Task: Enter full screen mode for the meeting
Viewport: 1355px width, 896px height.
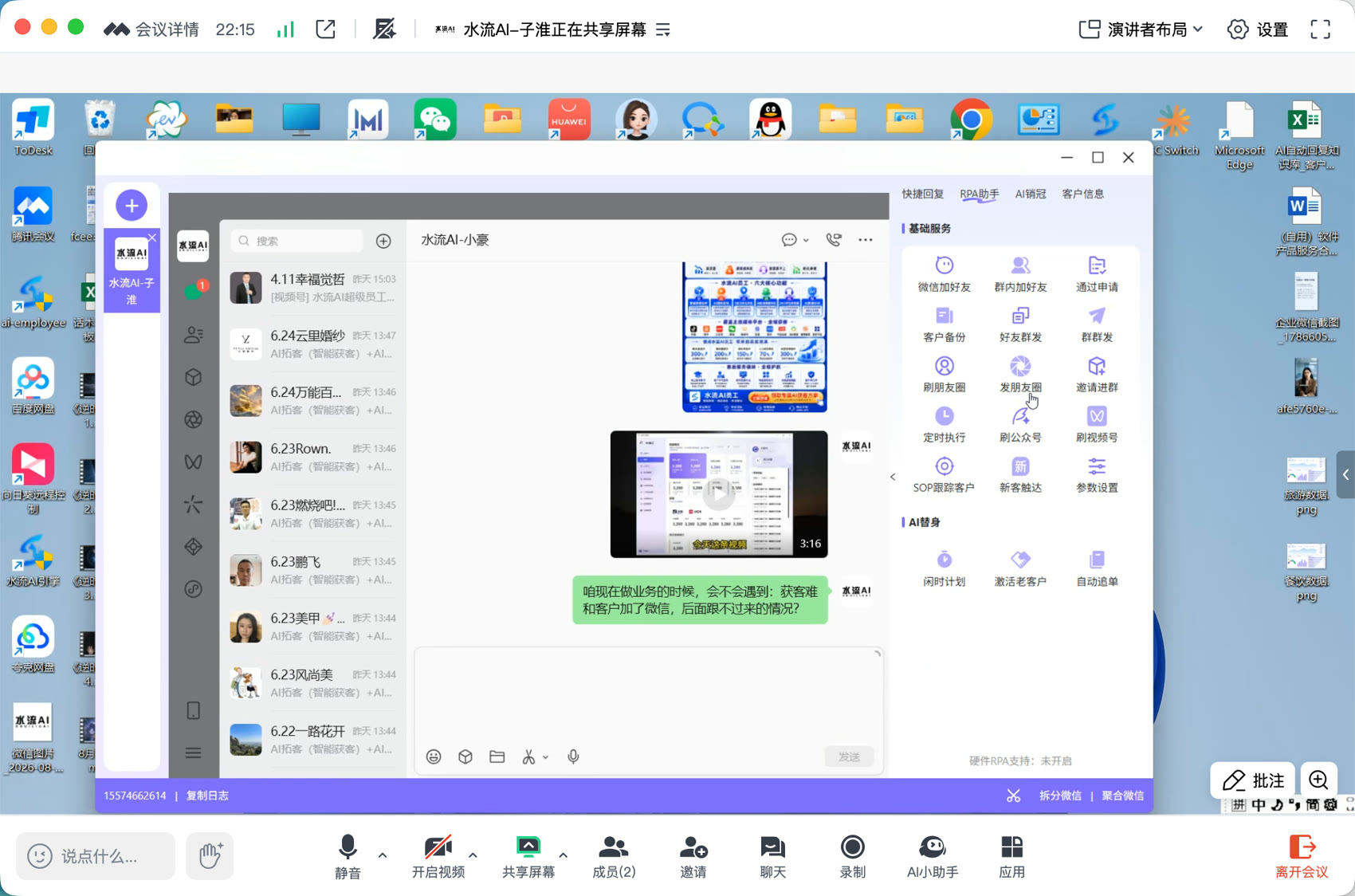Action: click(x=1321, y=29)
